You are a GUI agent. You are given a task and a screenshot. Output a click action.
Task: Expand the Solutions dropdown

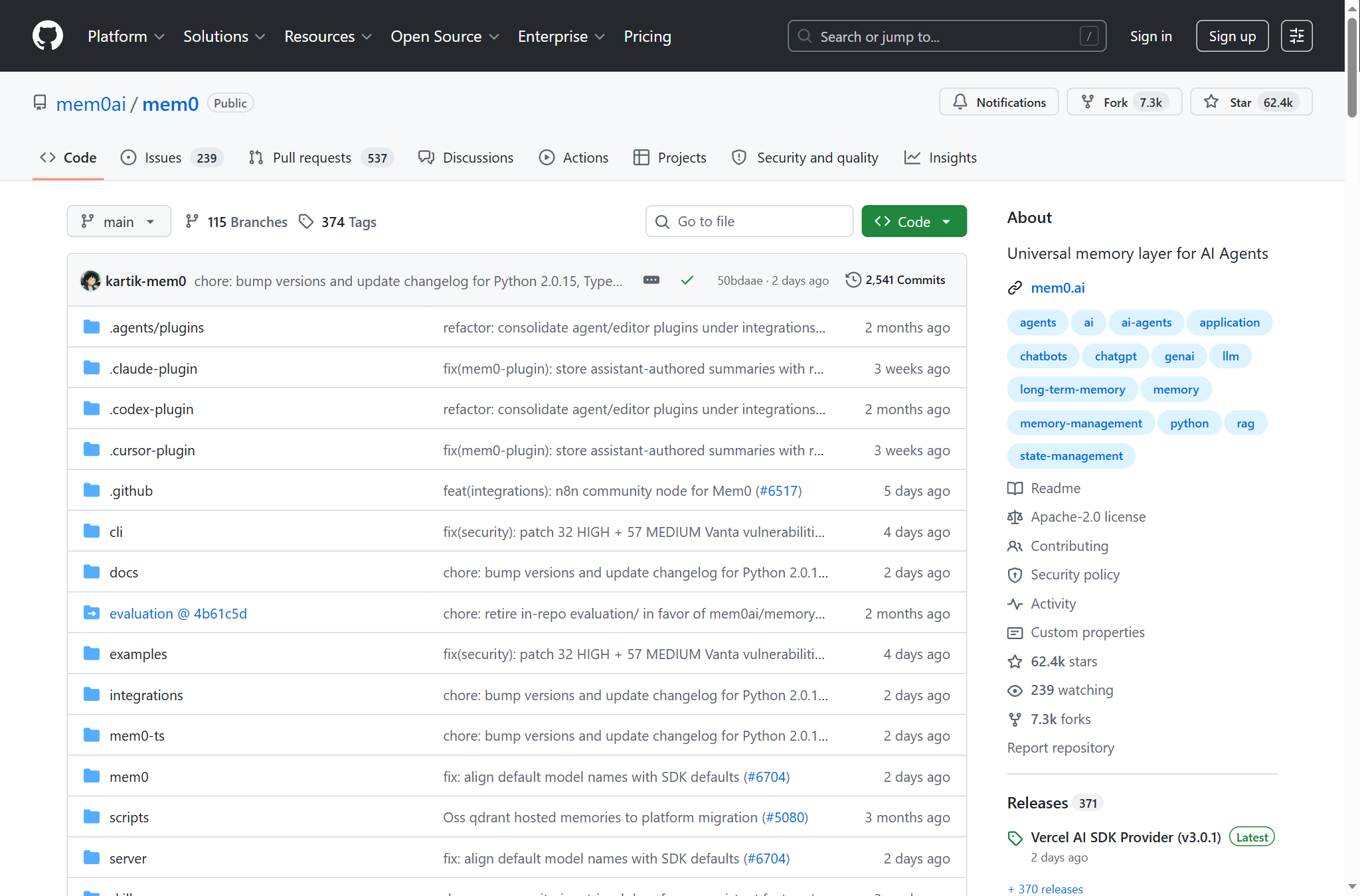(x=224, y=37)
